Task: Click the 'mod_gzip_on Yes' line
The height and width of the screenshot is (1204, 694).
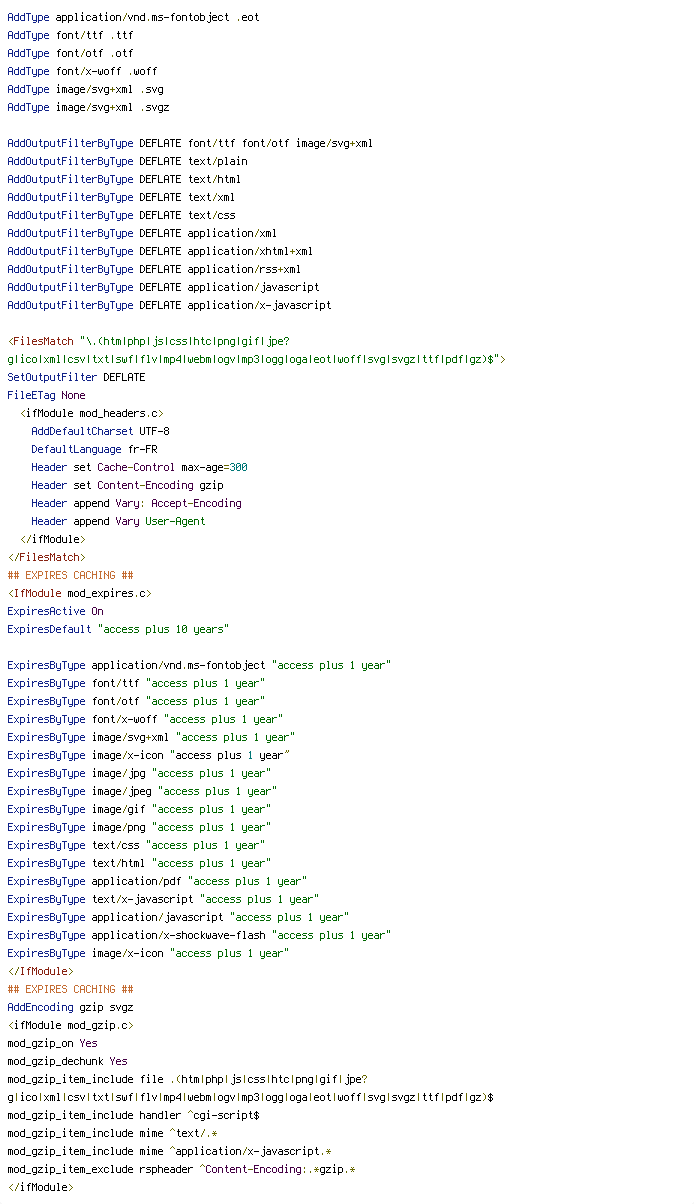Action: pyautogui.click(x=52, y=1043)
